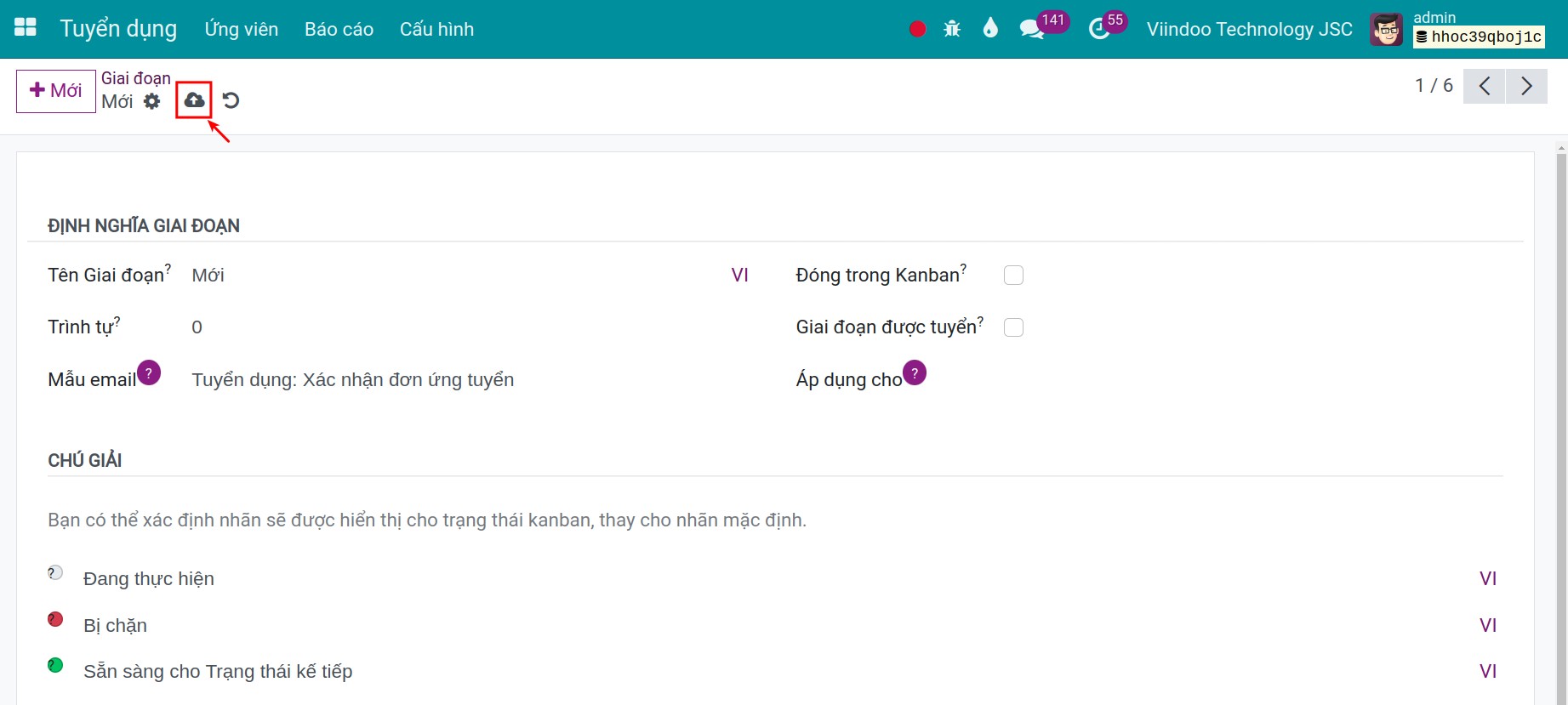Open the Cấu hình menu
The width and height of the screenshot is (1568, 705).
(x=436, y=29)
